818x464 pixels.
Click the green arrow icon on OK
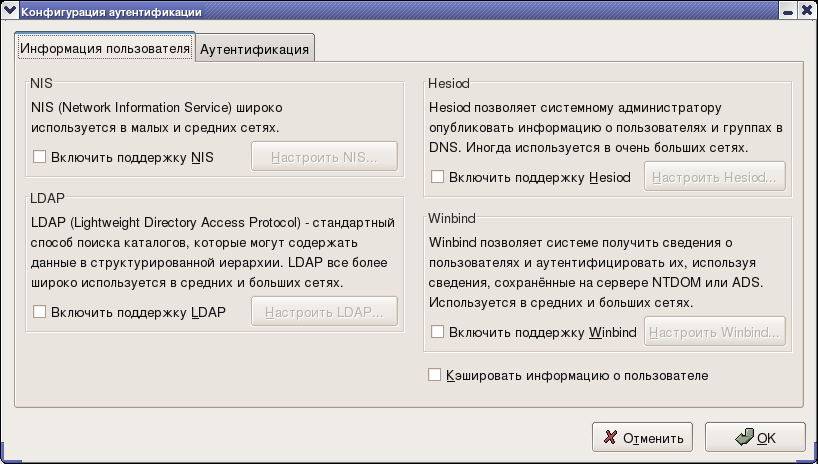[x=744, y=437]
